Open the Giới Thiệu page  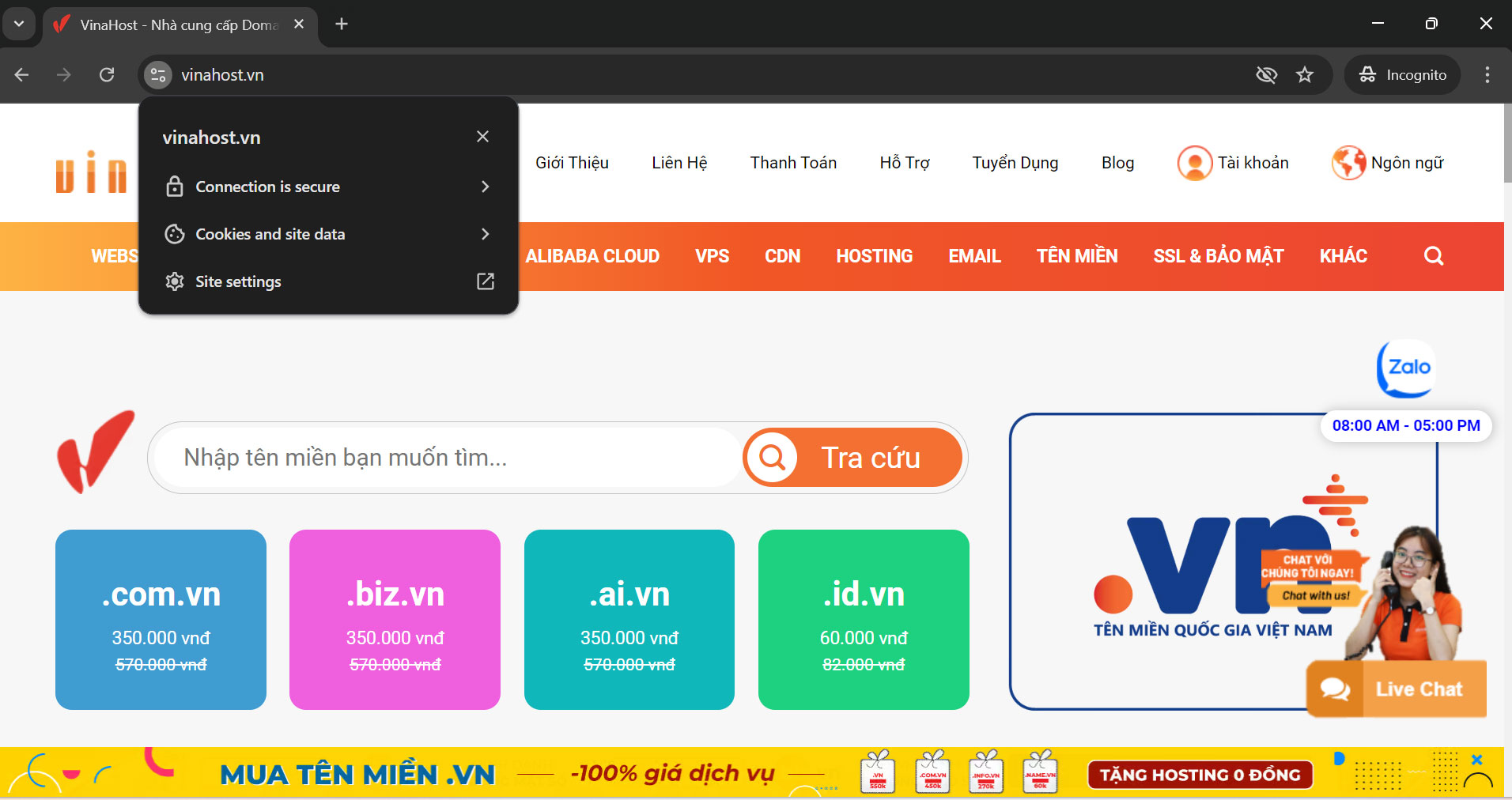[572, 163]
